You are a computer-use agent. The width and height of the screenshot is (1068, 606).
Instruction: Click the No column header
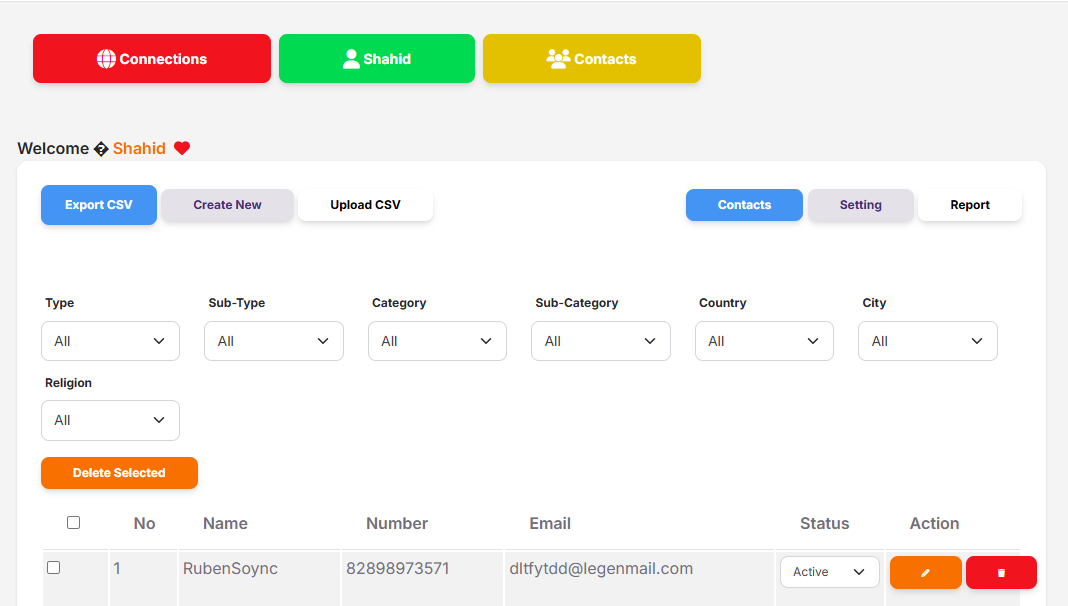[144, 523]
